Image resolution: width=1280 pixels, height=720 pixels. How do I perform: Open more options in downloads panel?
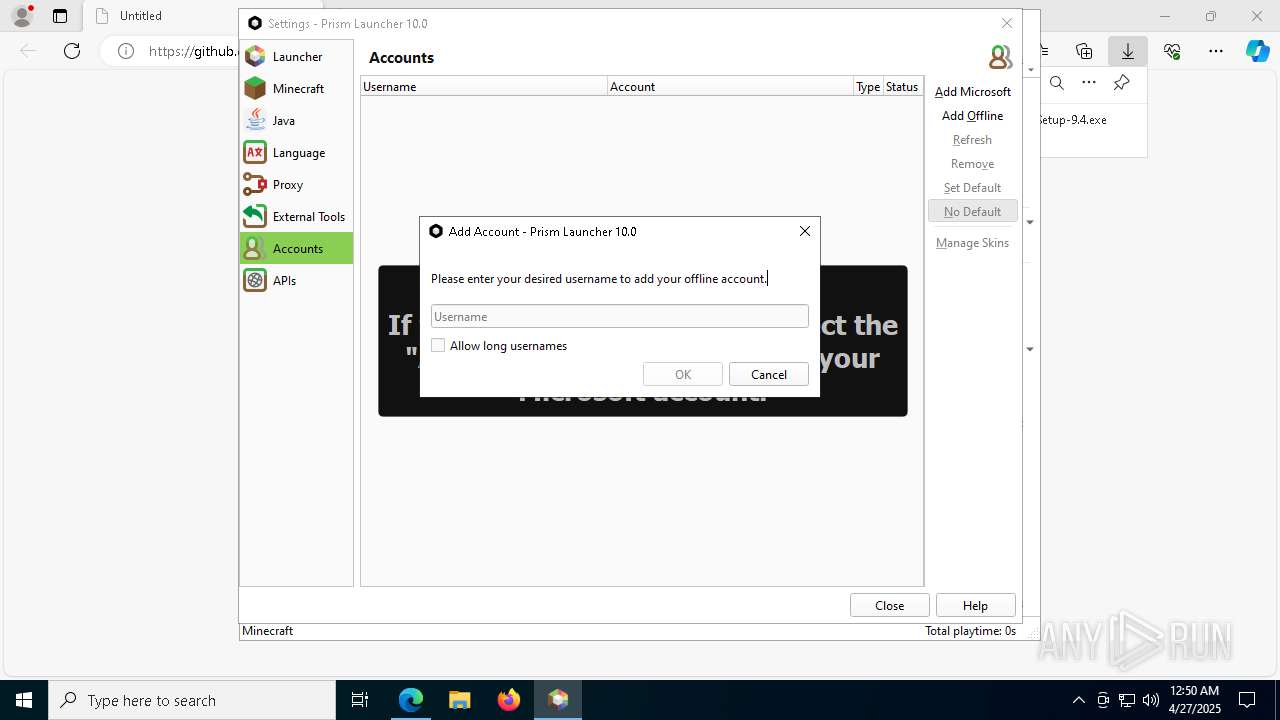1089,83
